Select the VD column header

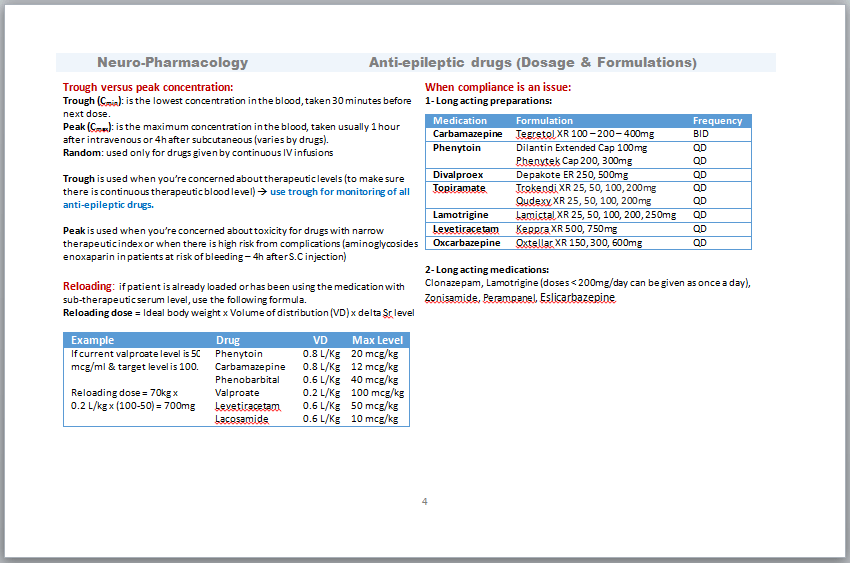320,341
